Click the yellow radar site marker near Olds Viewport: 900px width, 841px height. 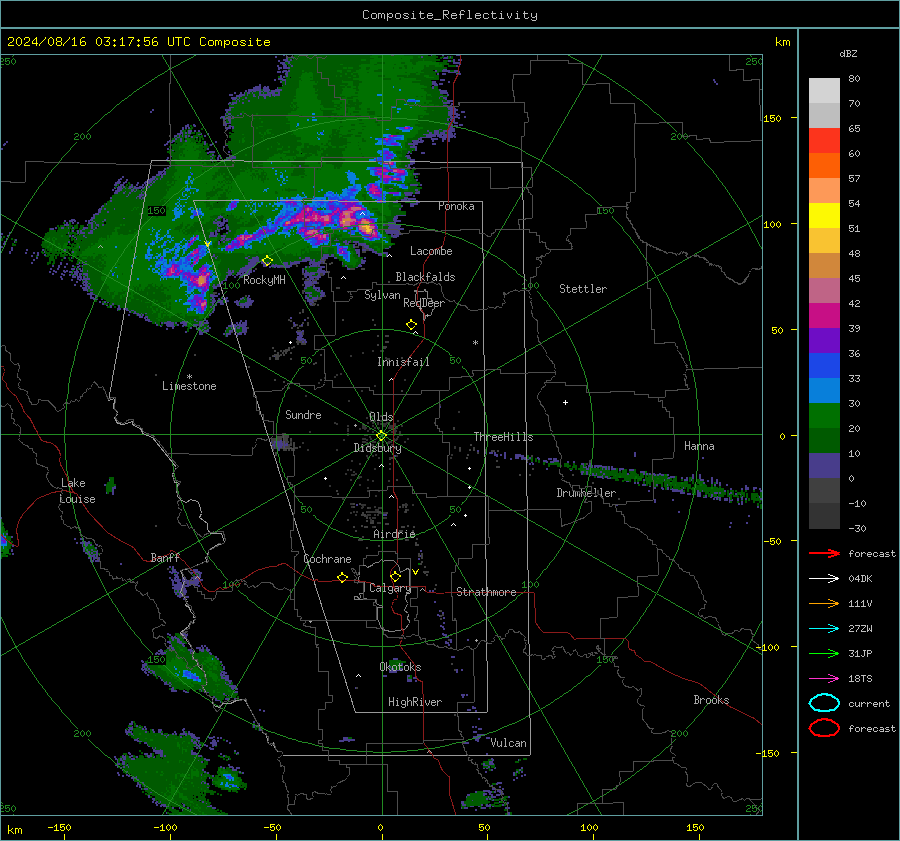[x=381, y=436]
